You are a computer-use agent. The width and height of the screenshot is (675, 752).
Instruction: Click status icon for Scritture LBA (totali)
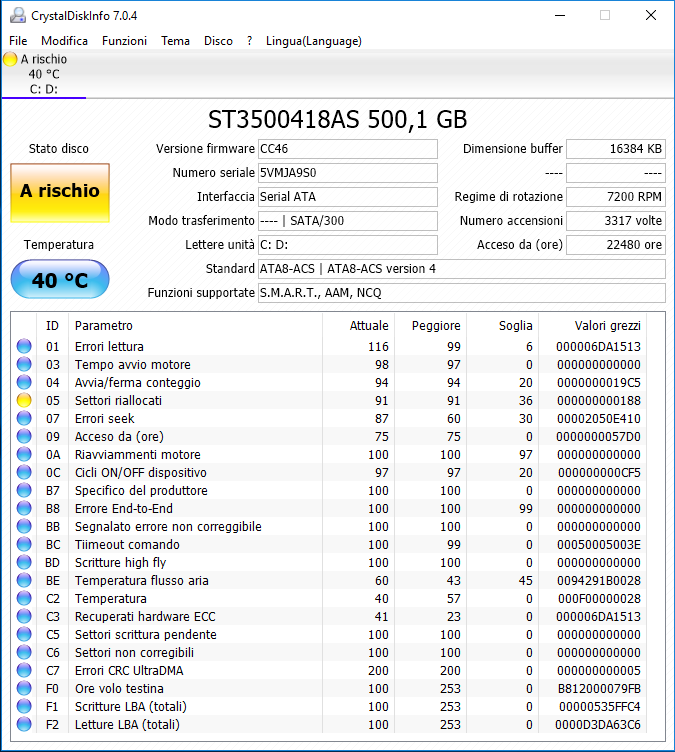click(x=24, y=706)
